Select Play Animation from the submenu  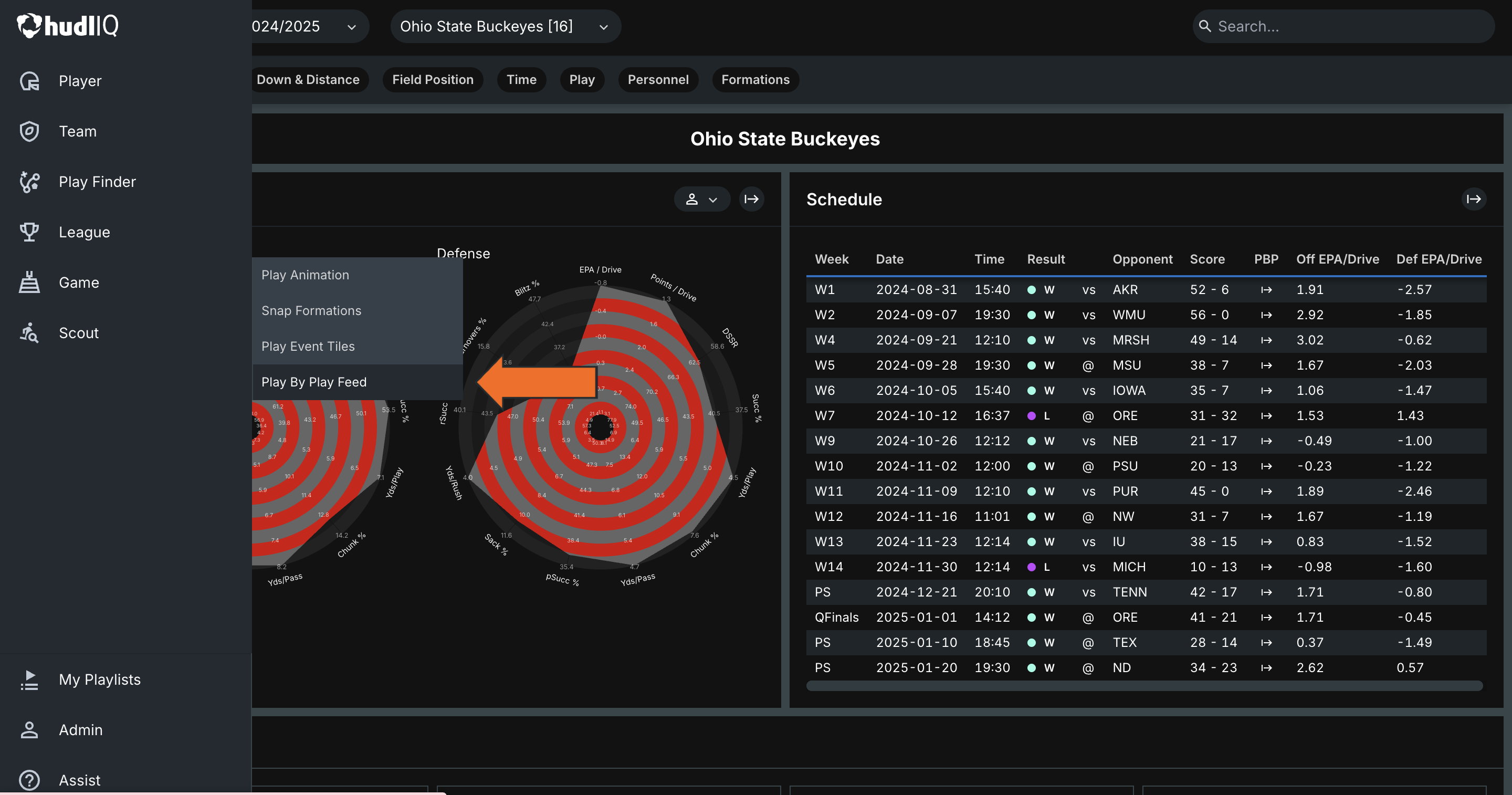(305, 275)
